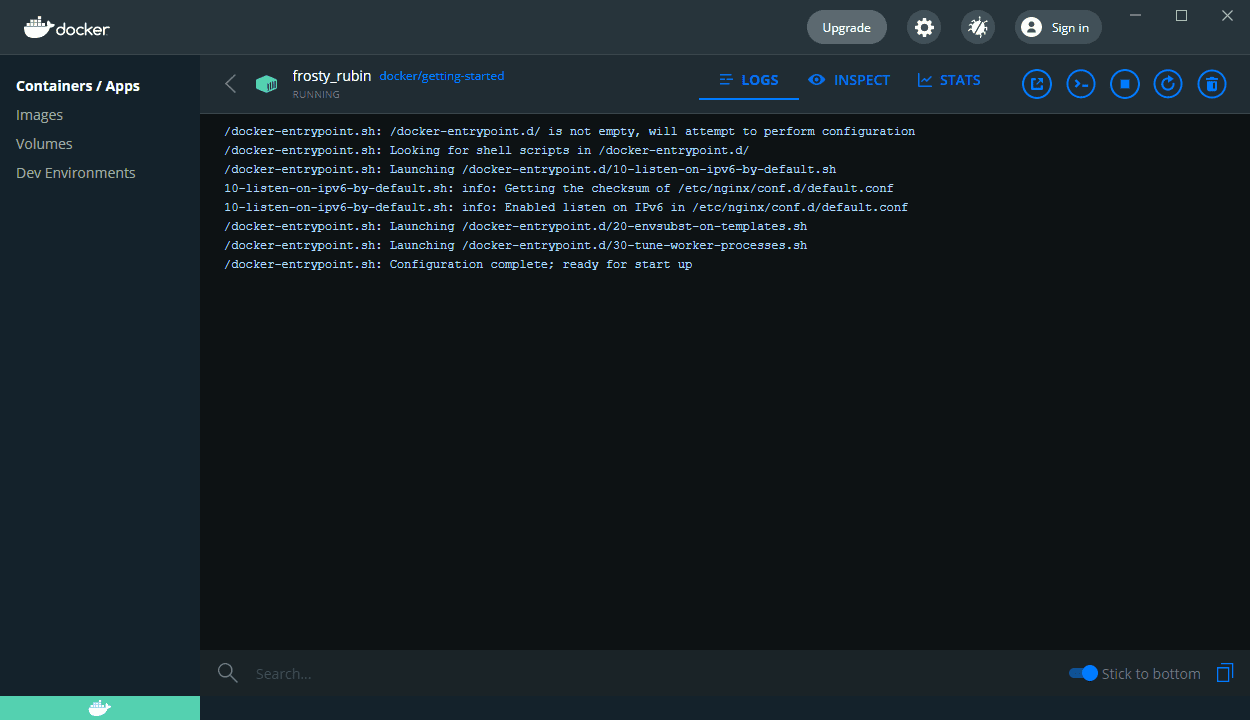
Task: Open the Troubleshoot bug icon
Action: pos(978,27)
